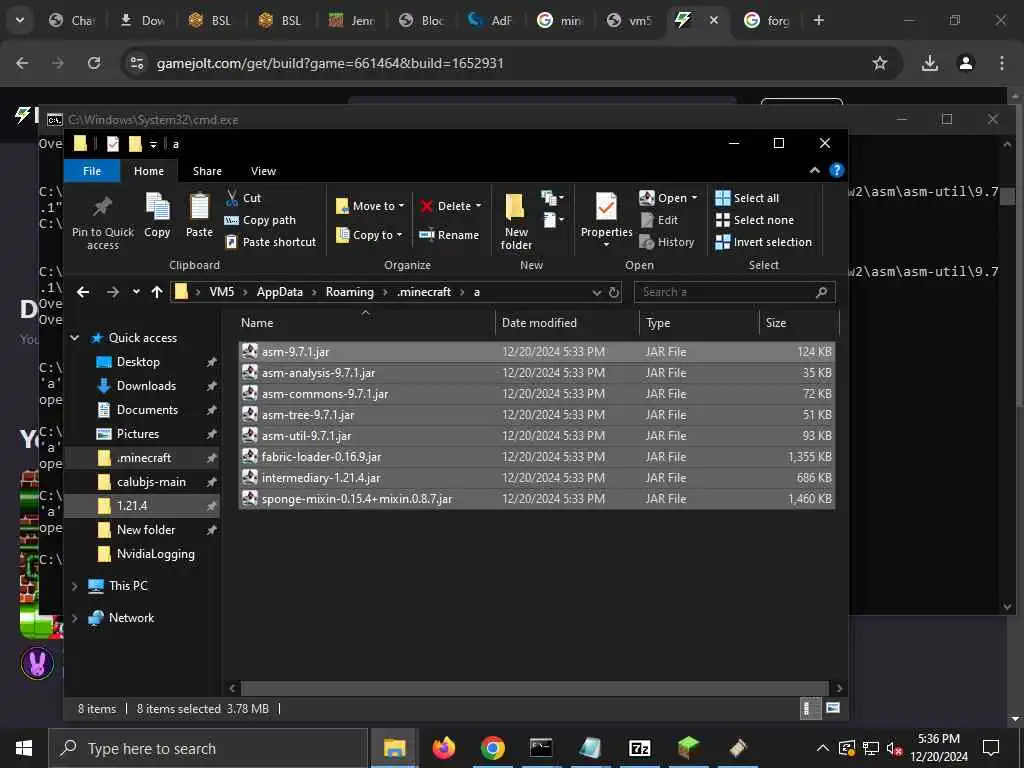Open calubjs-main folder in sidebar
Image resolution: width=1024 pixels, height=768 pixels.
(150, 482)
